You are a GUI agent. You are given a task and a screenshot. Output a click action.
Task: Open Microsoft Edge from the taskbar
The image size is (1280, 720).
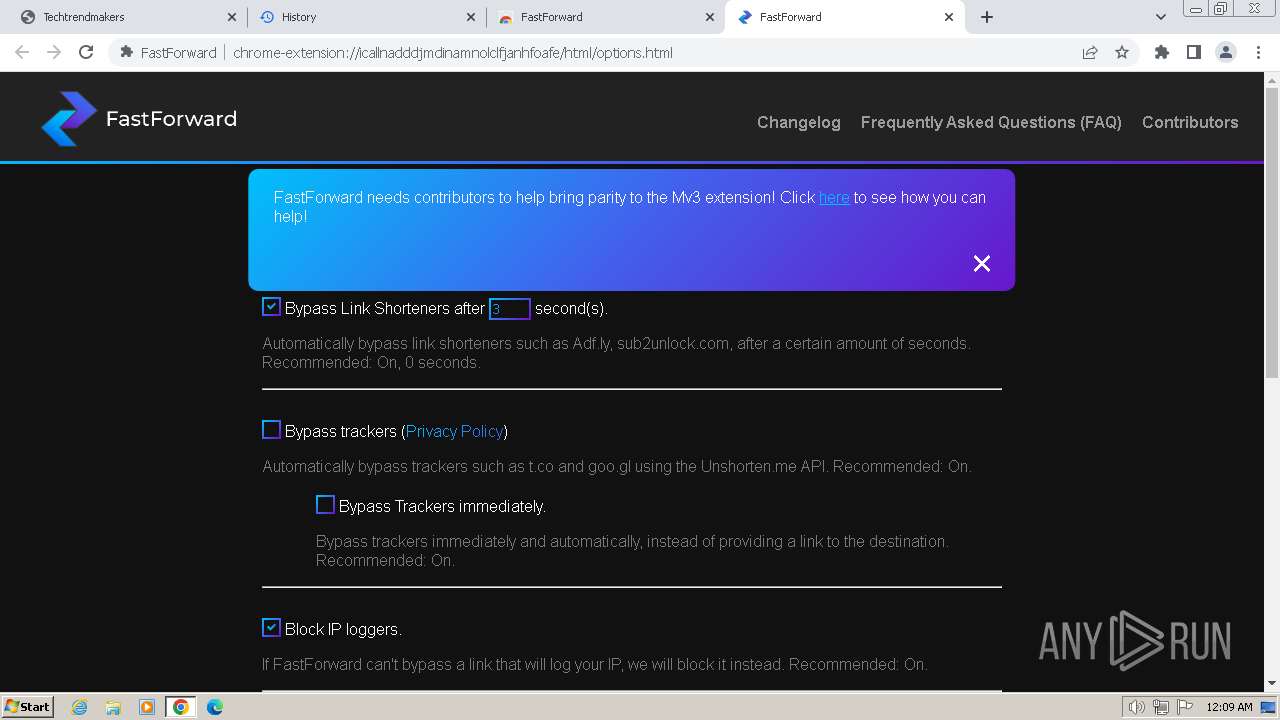click(215, 707)
